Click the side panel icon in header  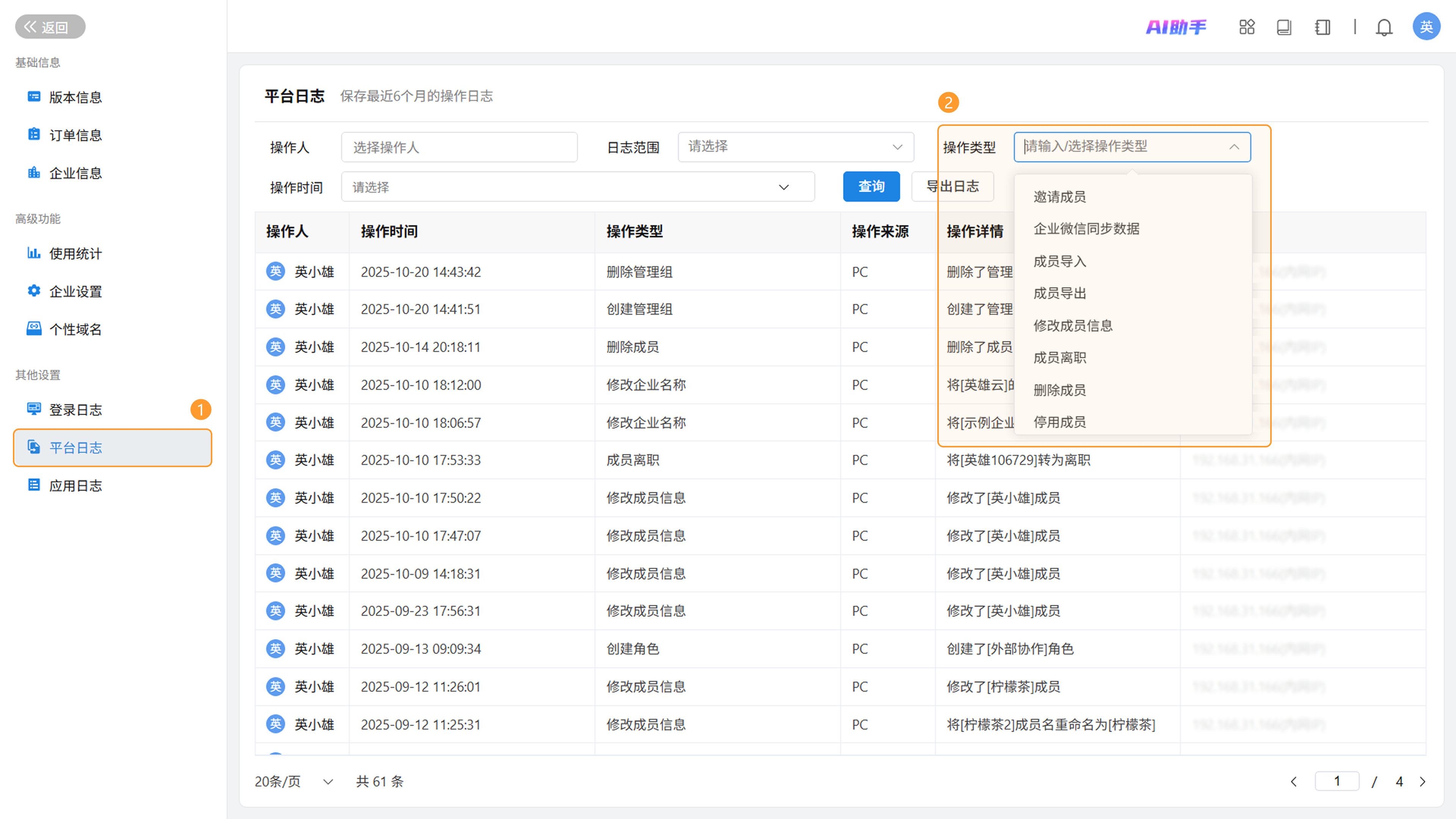(1322, 27)
